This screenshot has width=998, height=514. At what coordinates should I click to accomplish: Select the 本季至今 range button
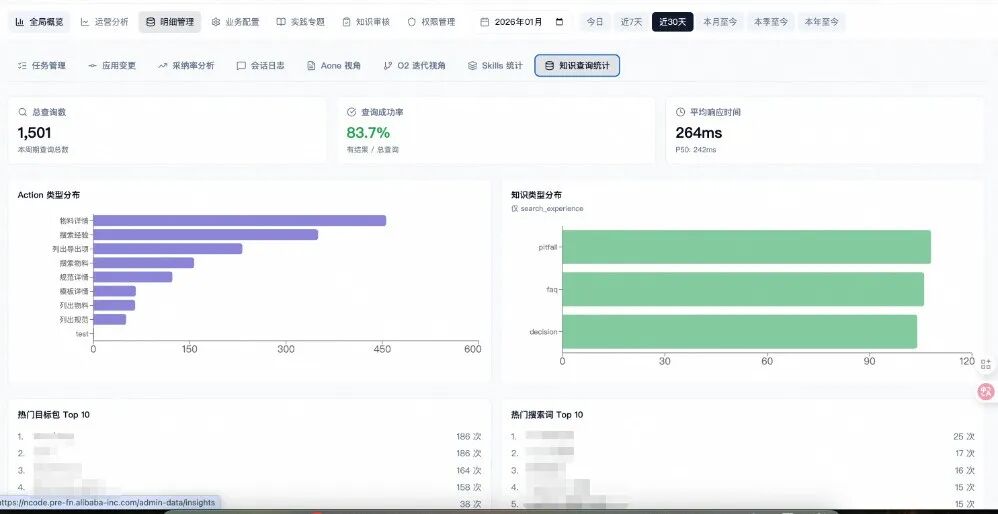[770, 22]
